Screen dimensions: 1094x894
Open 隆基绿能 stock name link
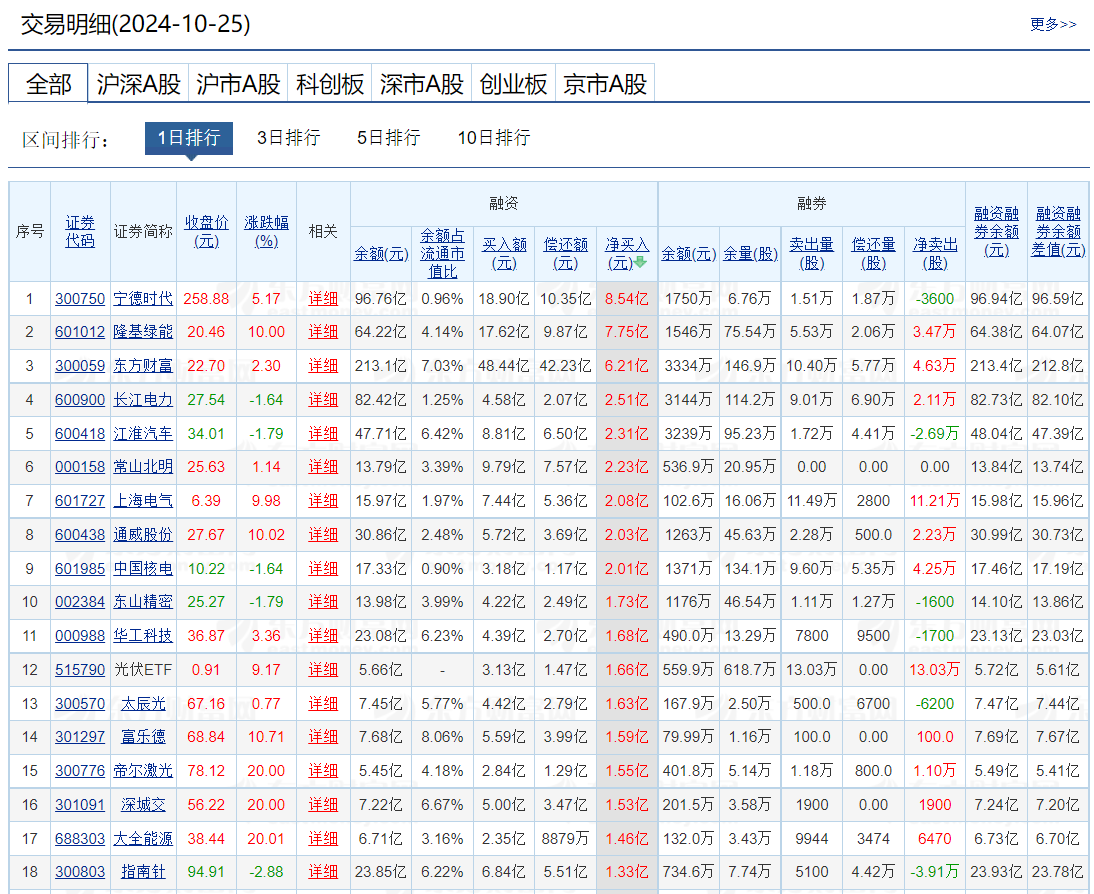click(142, 332)
